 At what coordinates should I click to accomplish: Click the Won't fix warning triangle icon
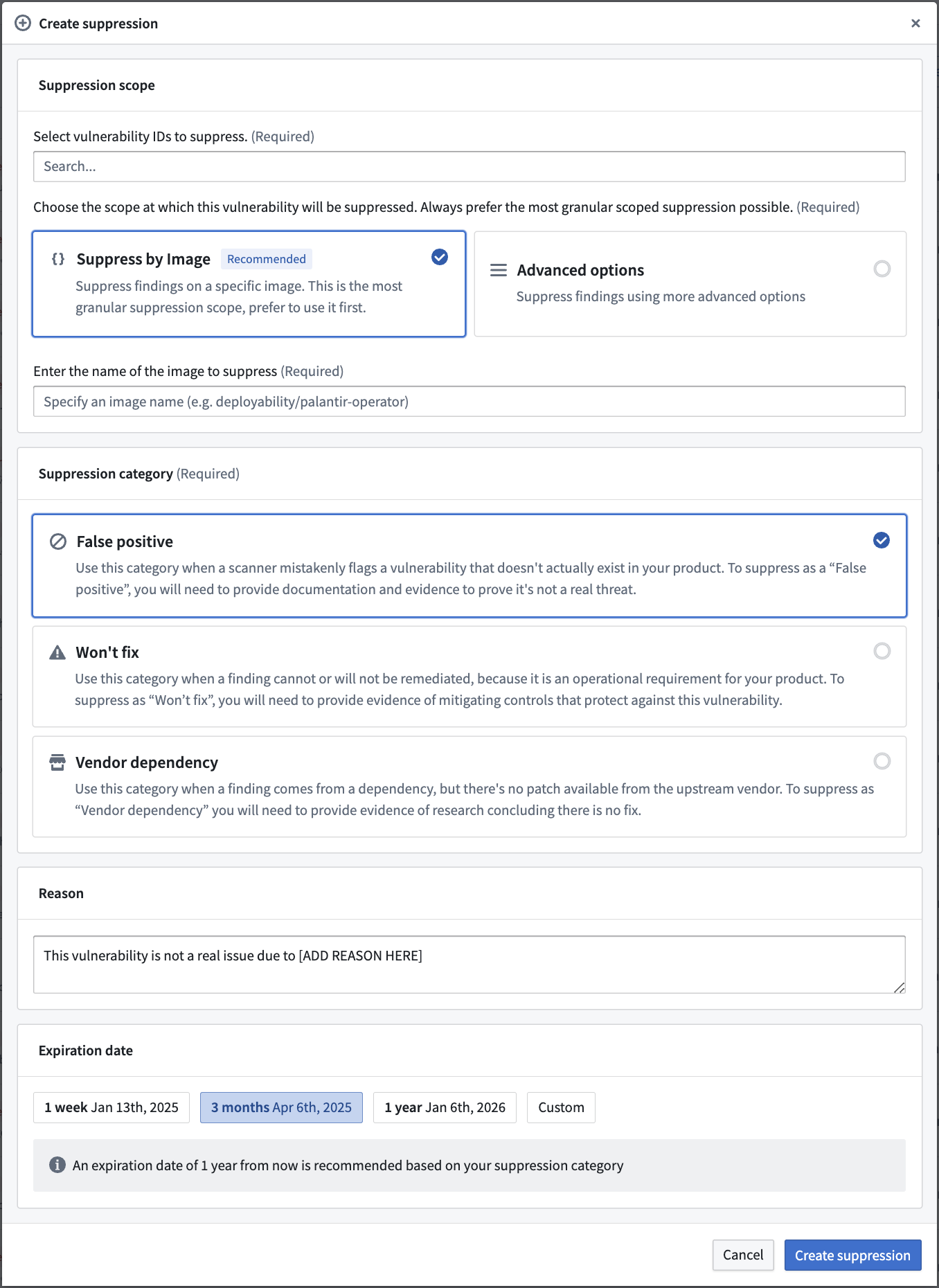coord(57,652)
